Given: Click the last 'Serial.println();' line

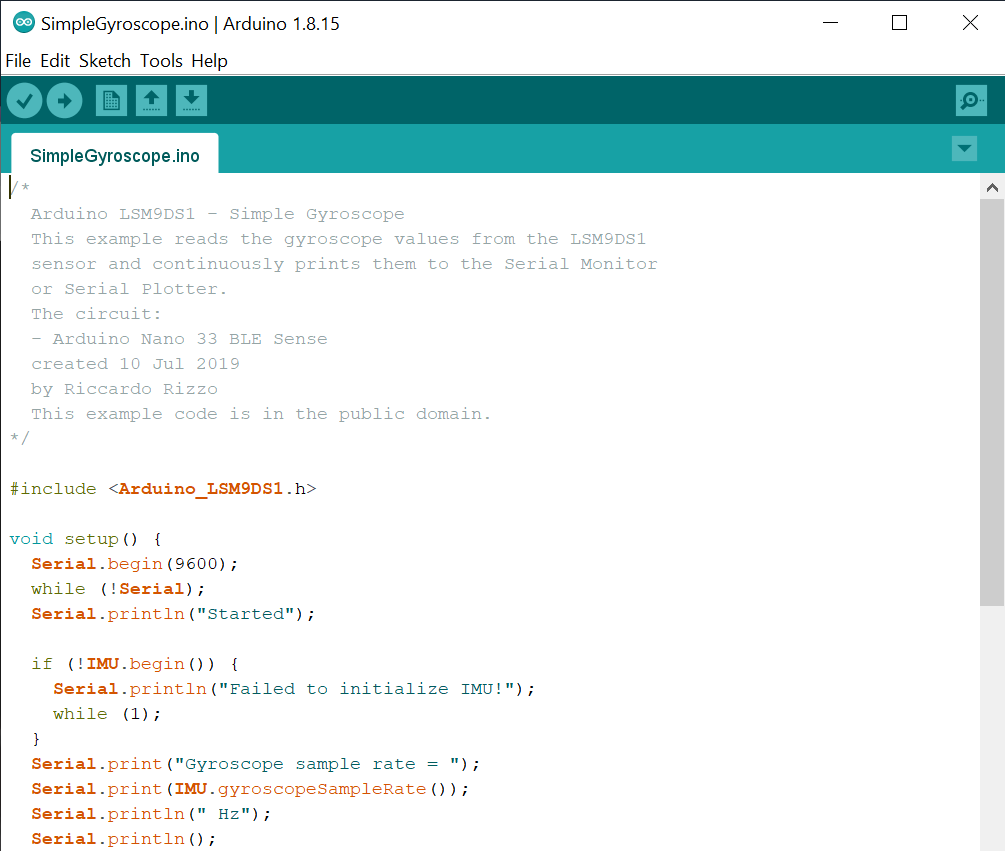Looking at the screenshot, I should (124, 839).
